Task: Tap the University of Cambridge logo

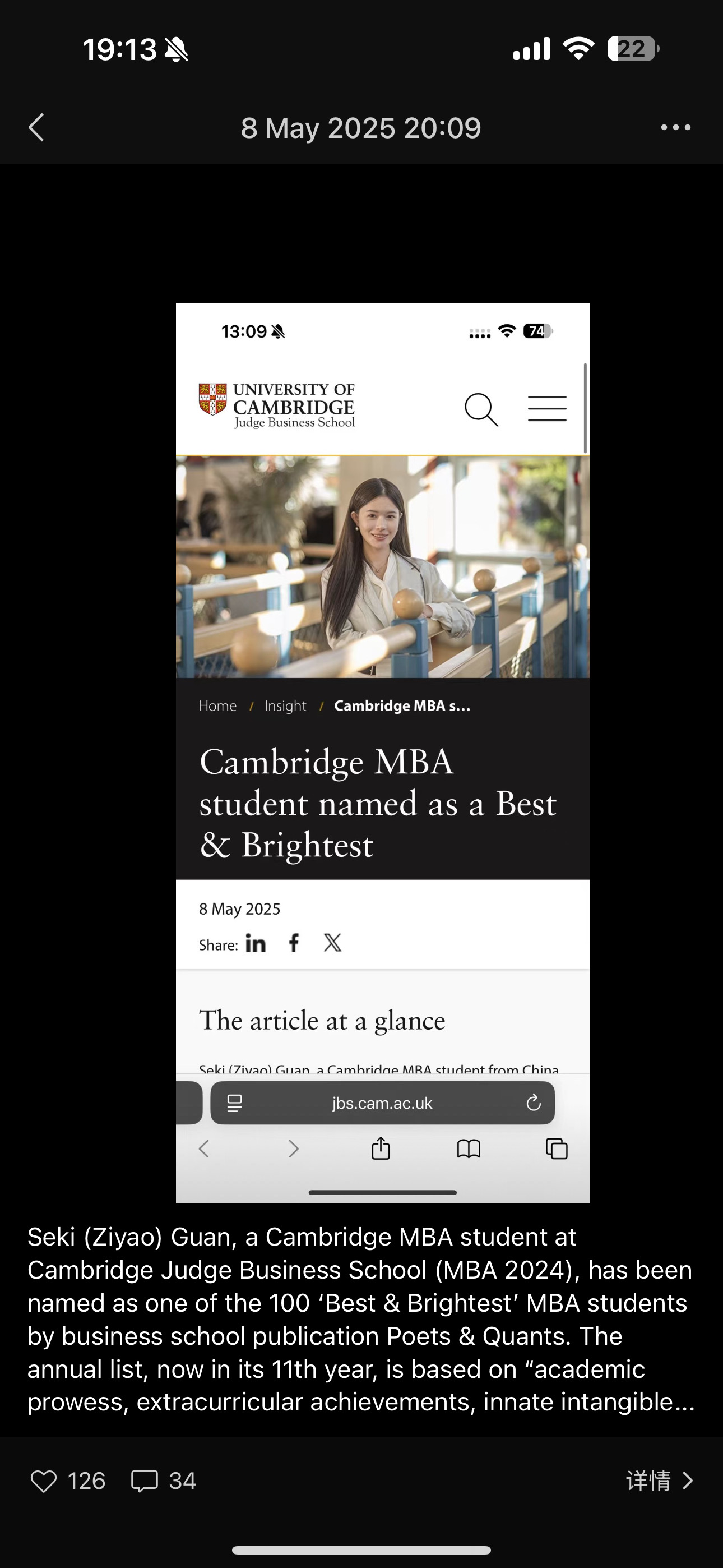Action: [277, 406]
